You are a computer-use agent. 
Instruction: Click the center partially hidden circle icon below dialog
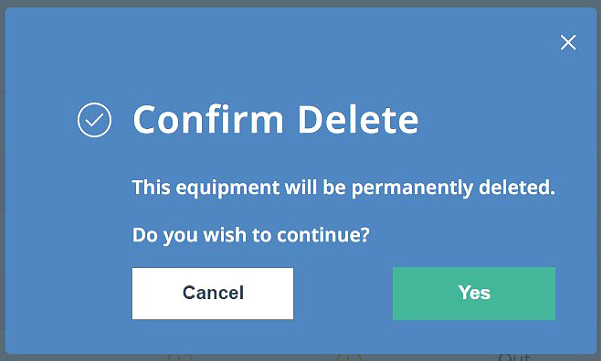tap(349, 358)
